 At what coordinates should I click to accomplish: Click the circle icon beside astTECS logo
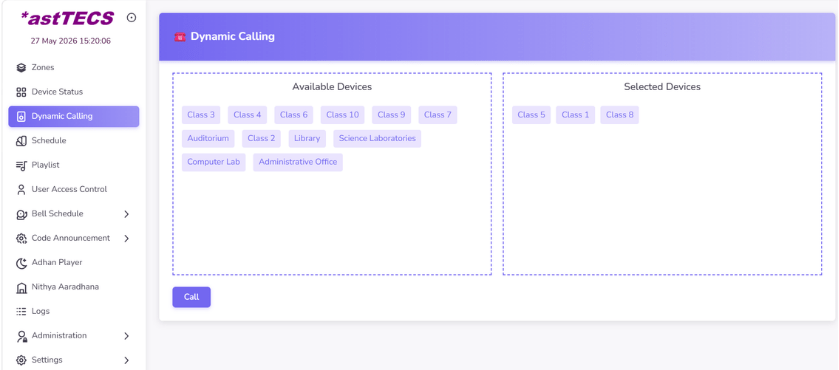(x=131, y=18)
